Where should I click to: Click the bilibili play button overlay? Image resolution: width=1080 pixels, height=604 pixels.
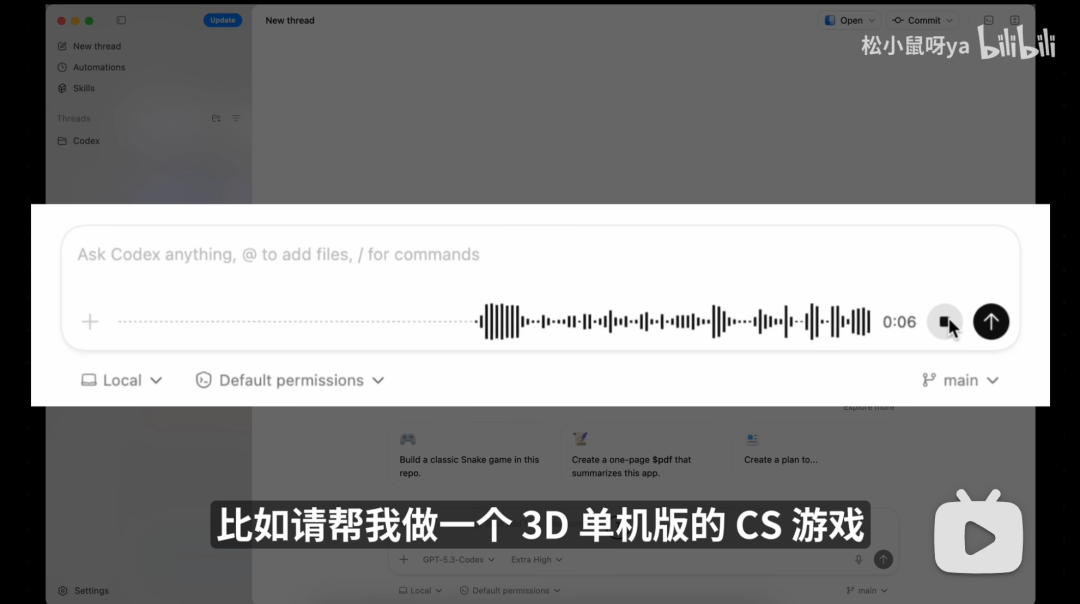point(978,532)
